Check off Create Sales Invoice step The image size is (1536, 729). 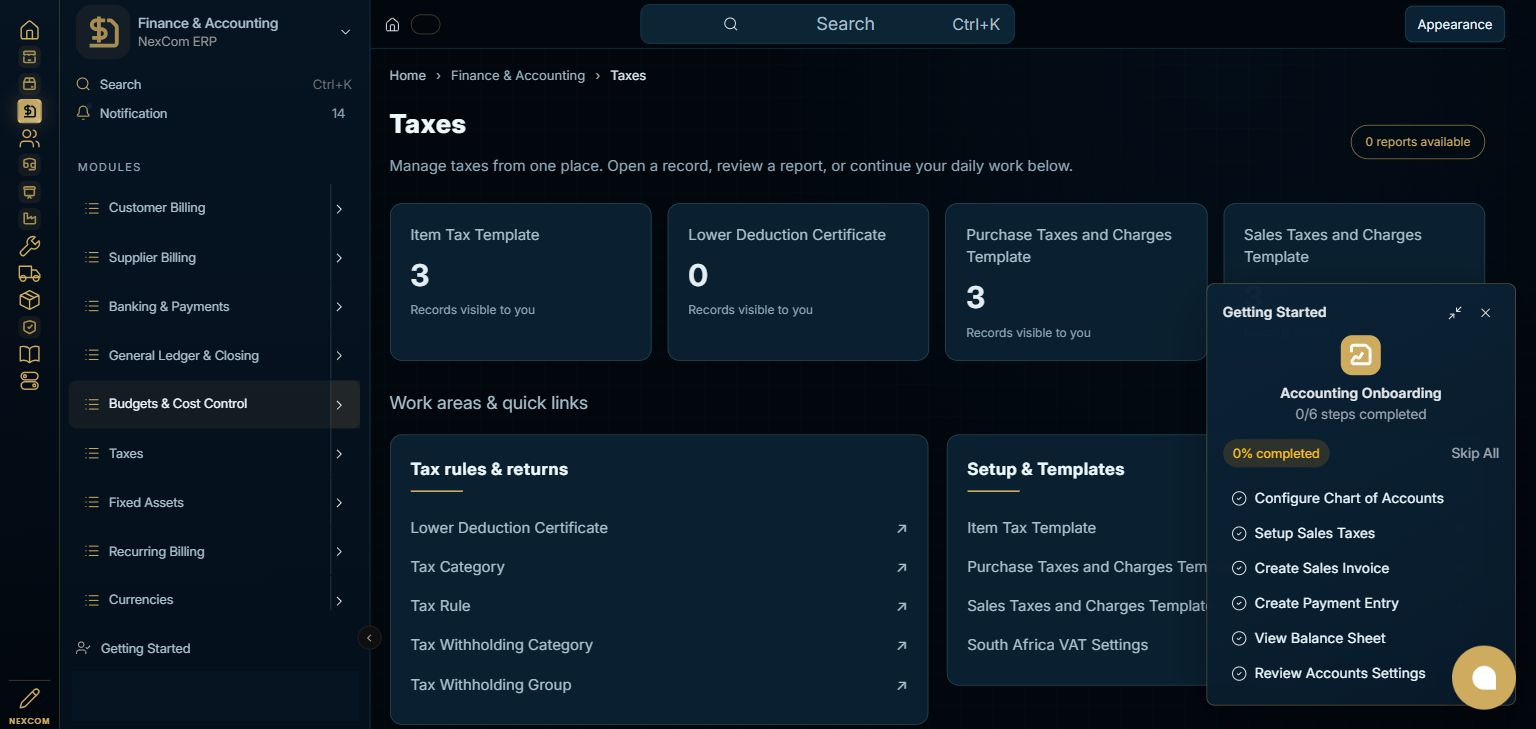point(1239,568)
